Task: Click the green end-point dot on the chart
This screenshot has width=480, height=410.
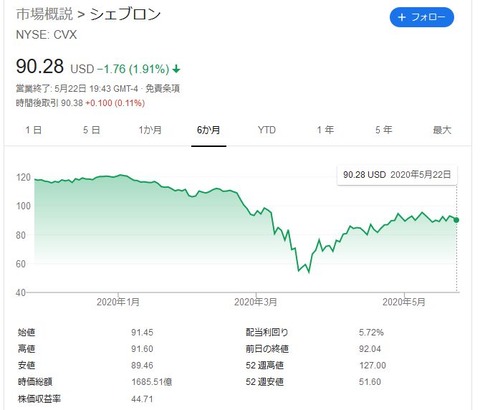Action: [456, 220]
